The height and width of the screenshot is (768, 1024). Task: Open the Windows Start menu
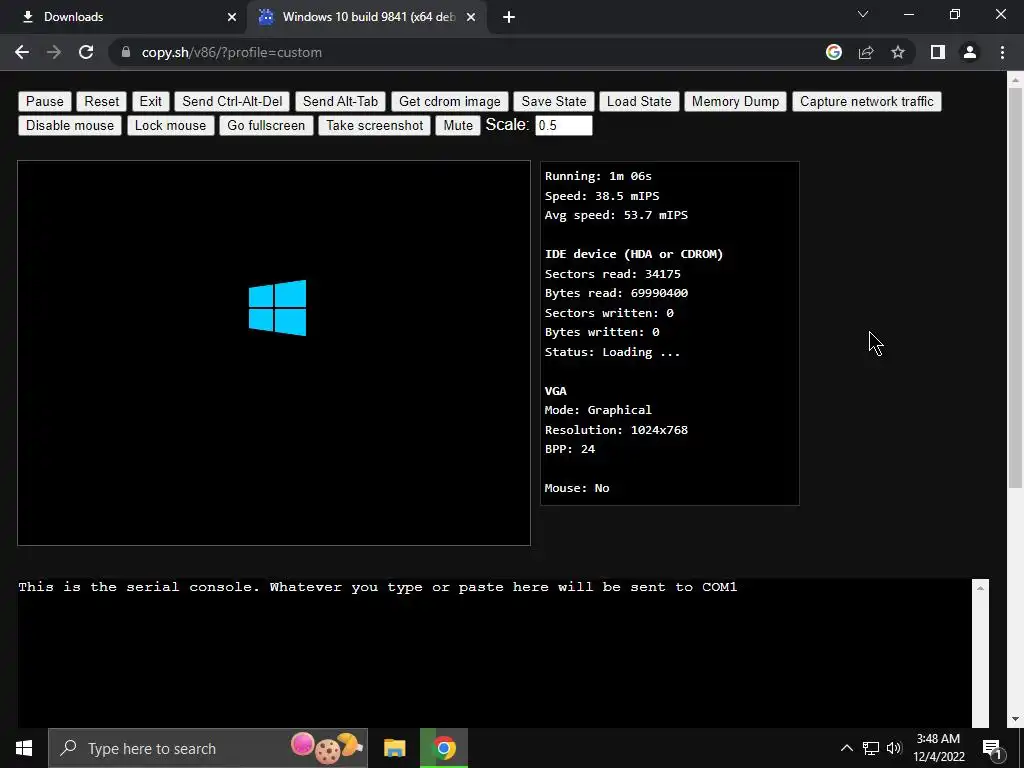pyautogui.click(x=24, y=748)
